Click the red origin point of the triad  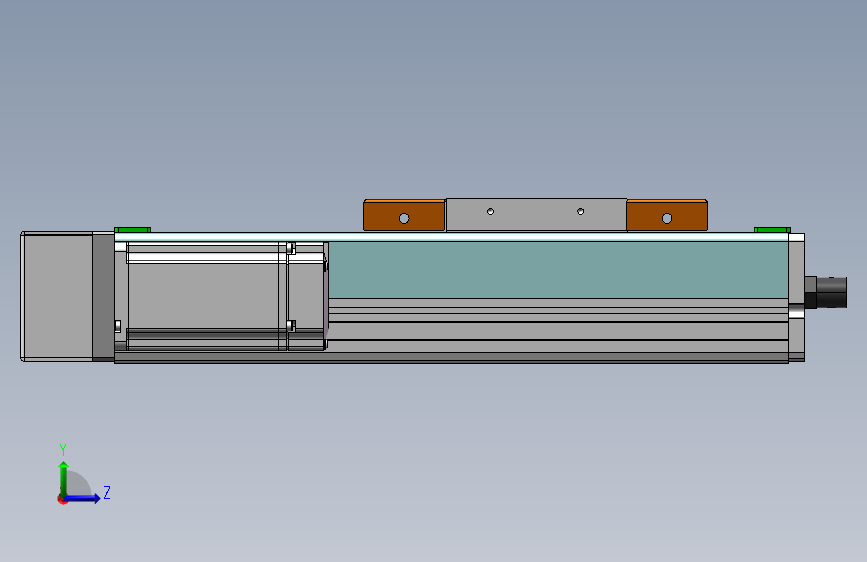coord(62,499)
